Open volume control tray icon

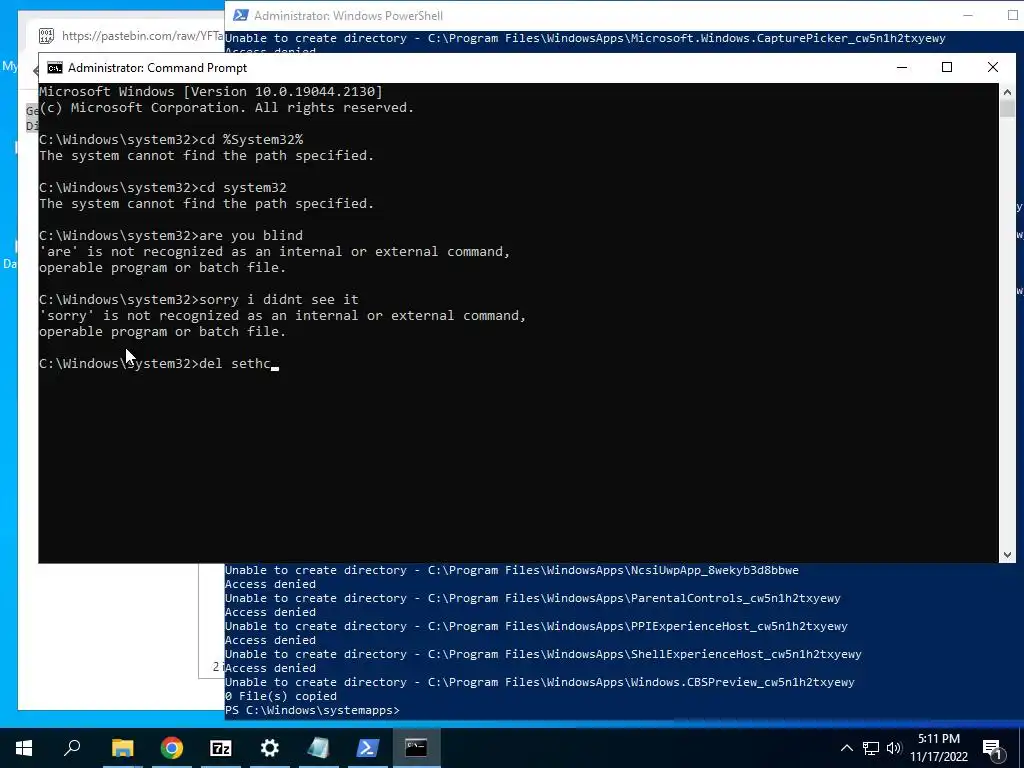(894, 748)
